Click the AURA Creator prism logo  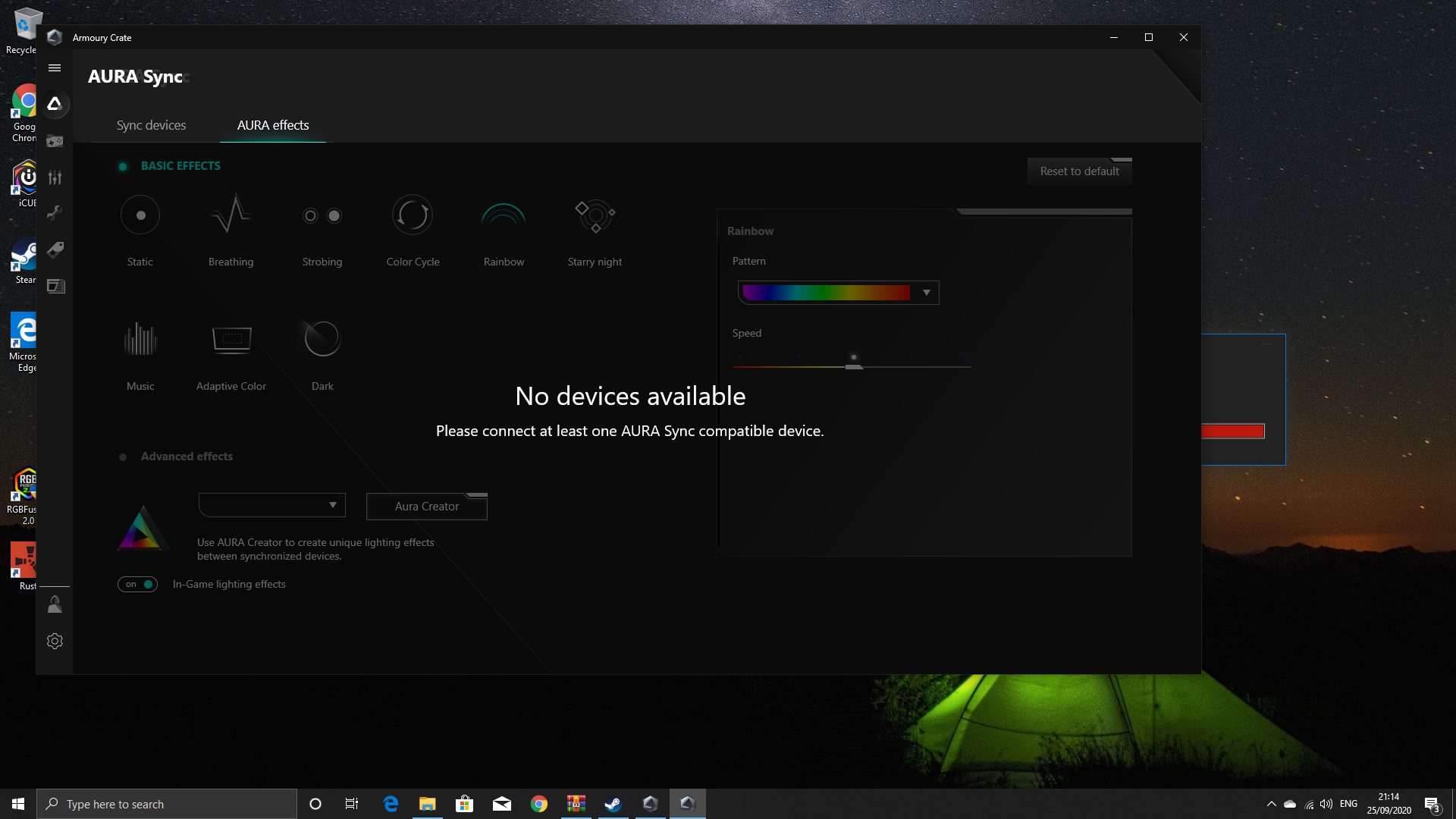pos(141,529)
